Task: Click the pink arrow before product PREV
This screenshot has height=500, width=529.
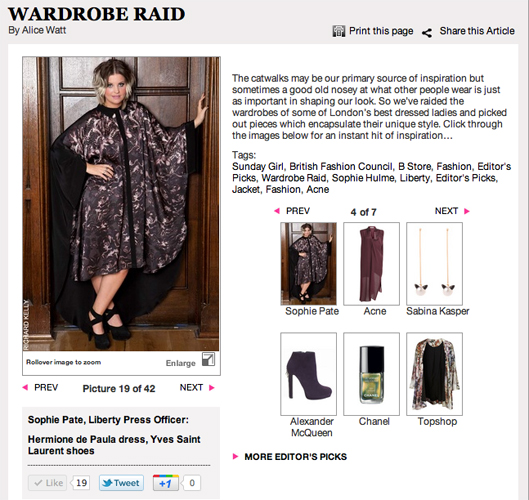Action: tap(277, 211)
